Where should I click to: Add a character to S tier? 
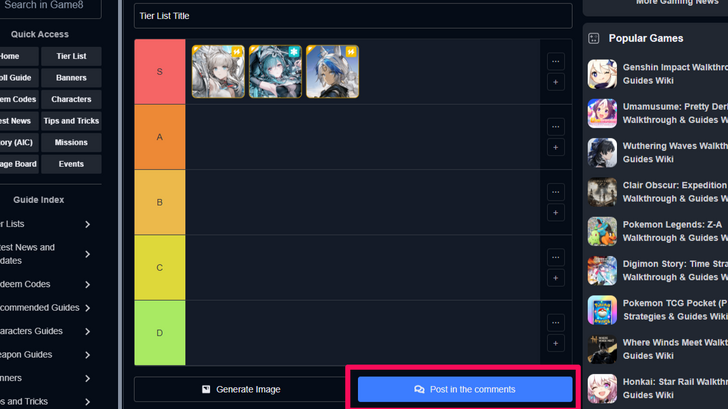(555, 82)
